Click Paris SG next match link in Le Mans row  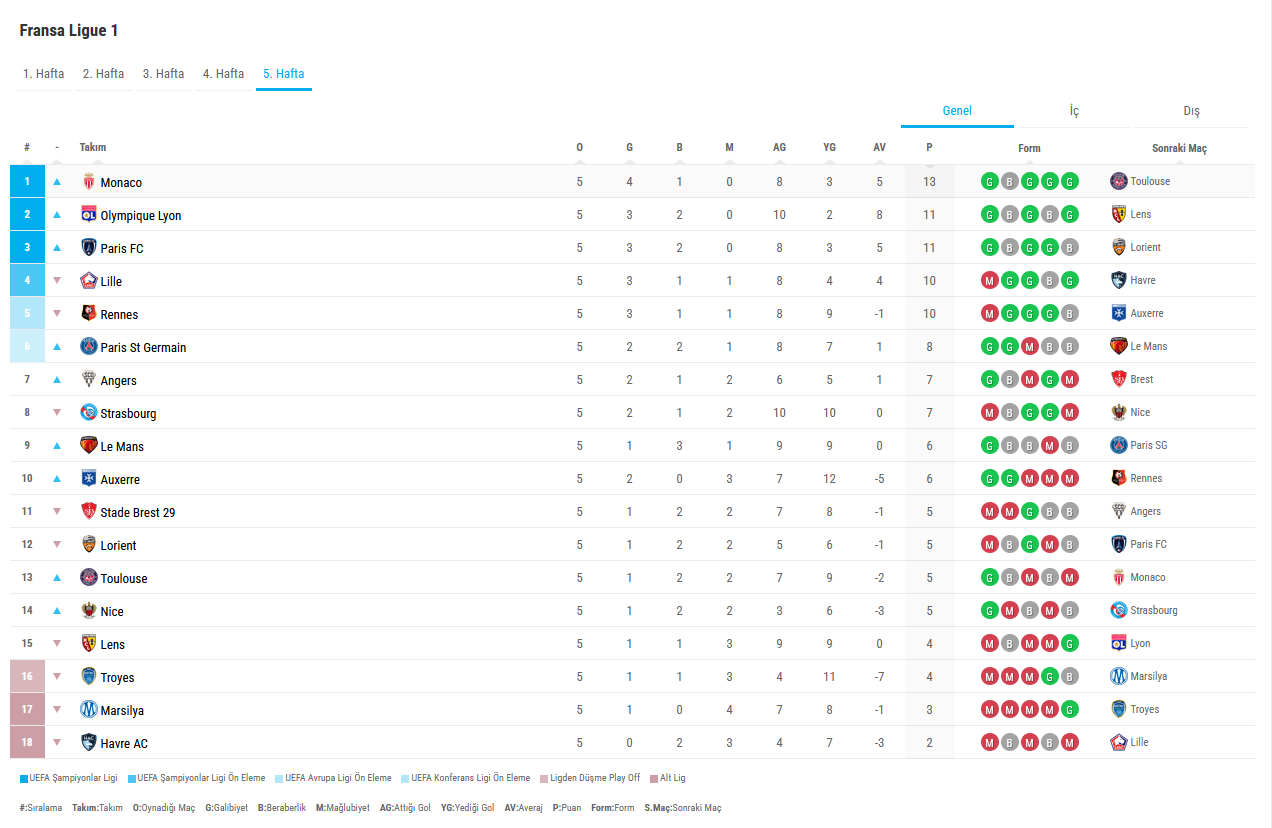[x=1149, y=445]
